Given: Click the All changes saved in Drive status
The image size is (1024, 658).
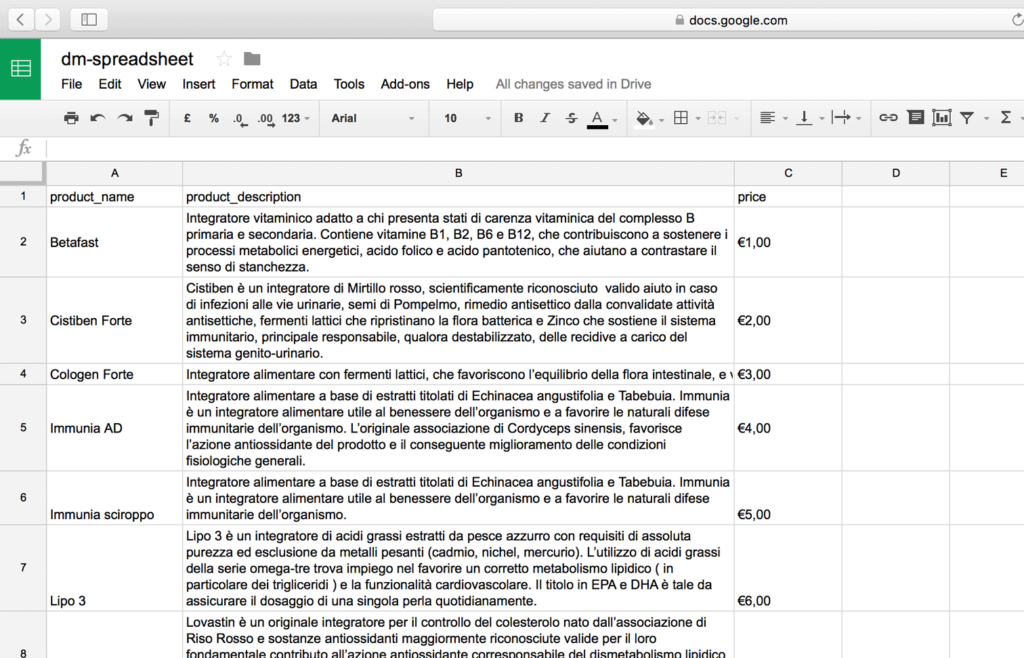Looking at the screenshot, I should click(573, 84).
